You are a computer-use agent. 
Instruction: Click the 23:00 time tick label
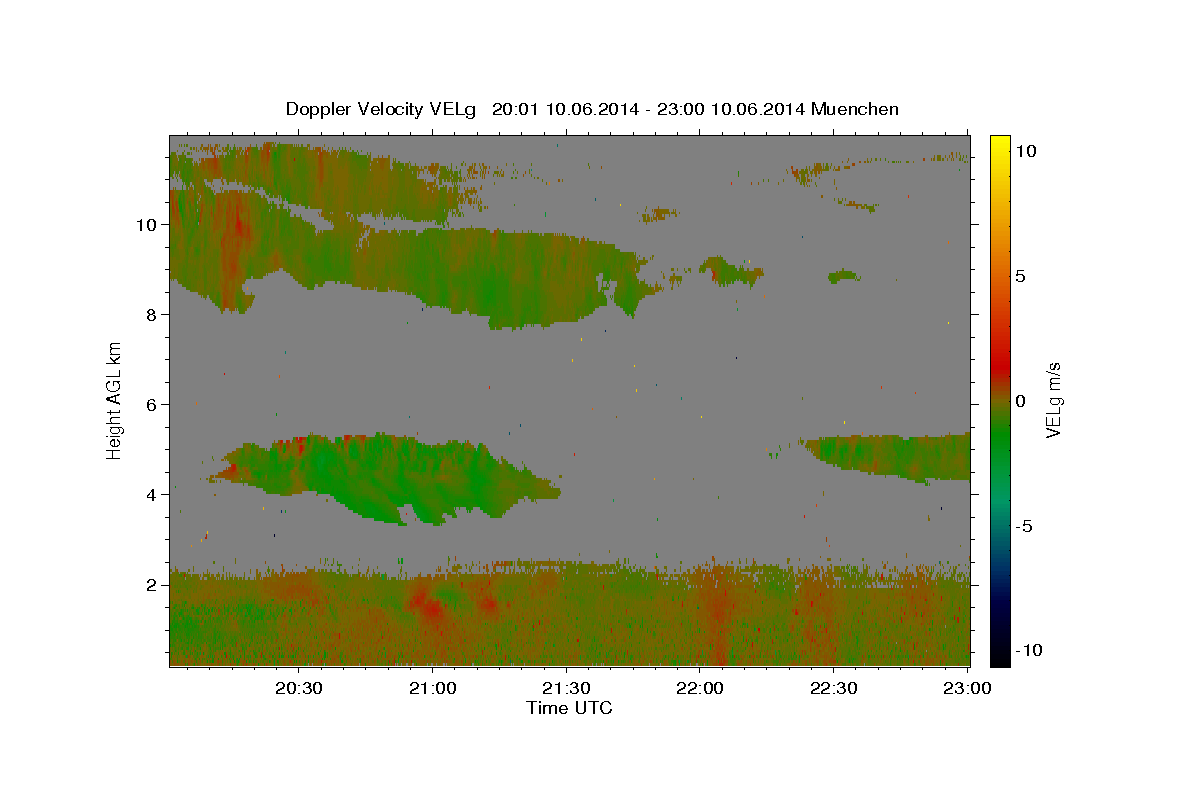[x=969, y=689]
